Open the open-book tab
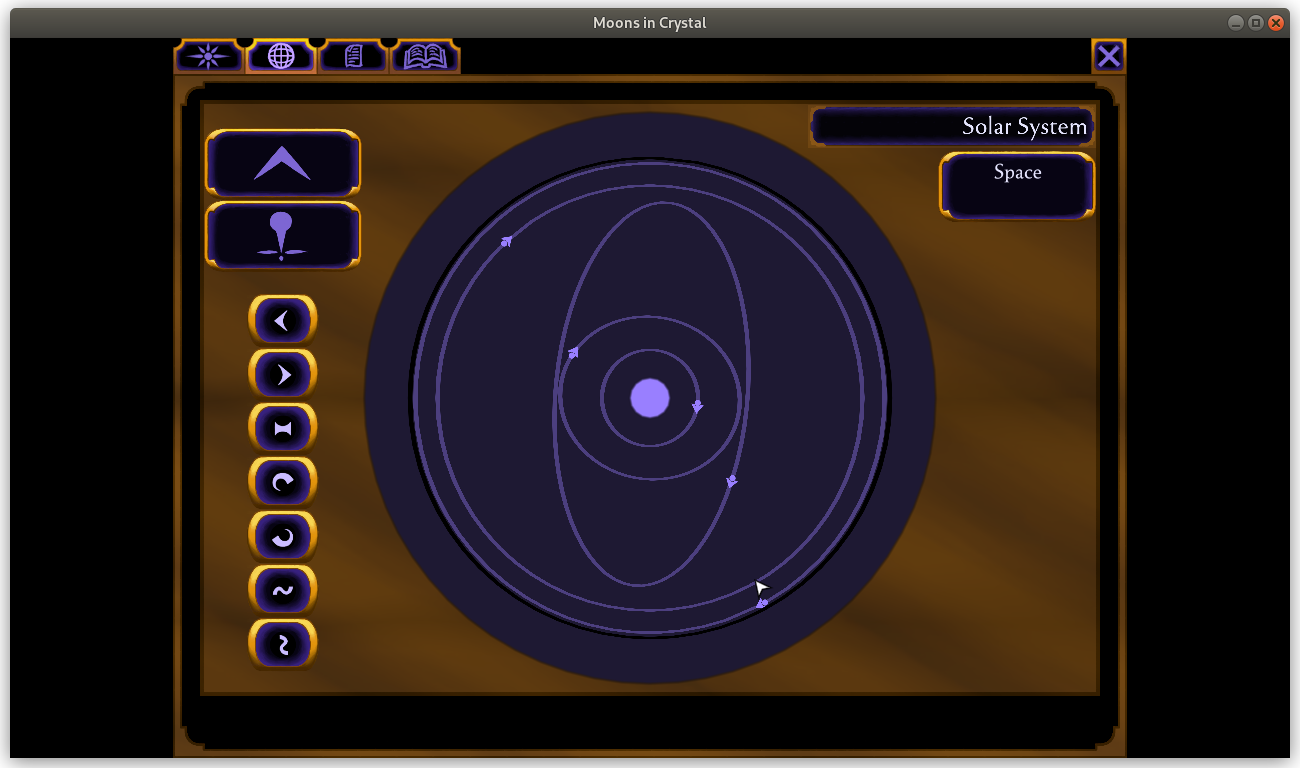This screenshot has height=768, width=1300. pyautogui.click(x=425, y=57)
